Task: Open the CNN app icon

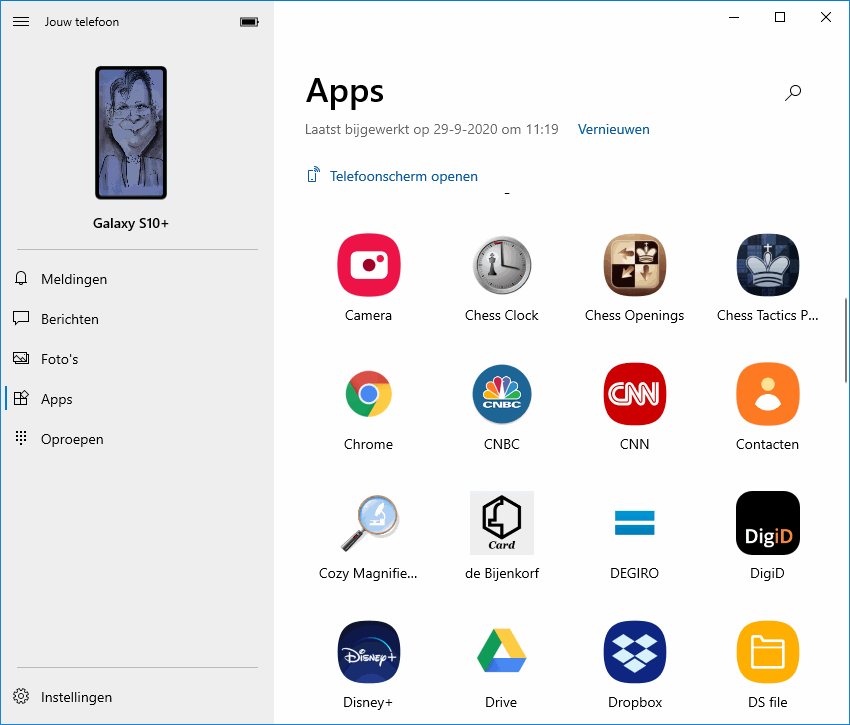Action: point(635,394)
